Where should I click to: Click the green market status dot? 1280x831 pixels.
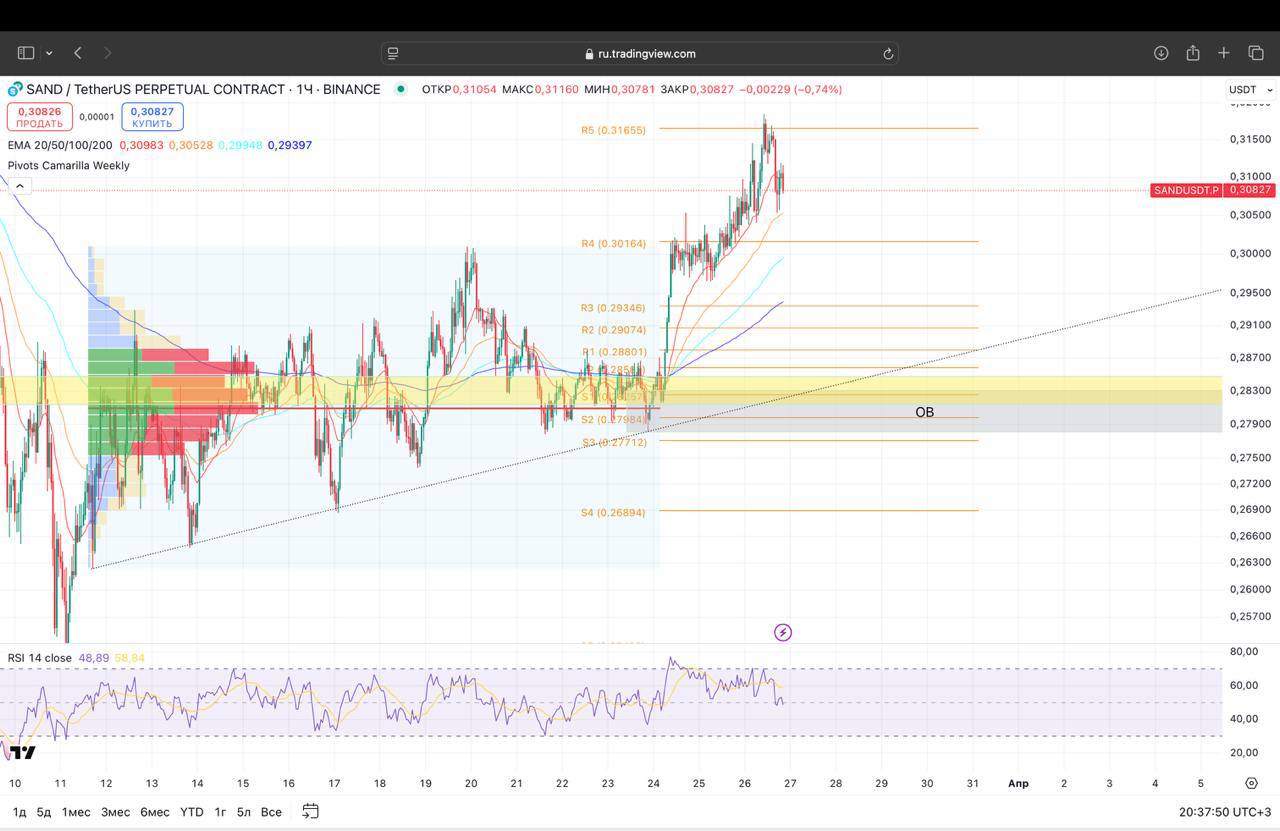(401, 89)
